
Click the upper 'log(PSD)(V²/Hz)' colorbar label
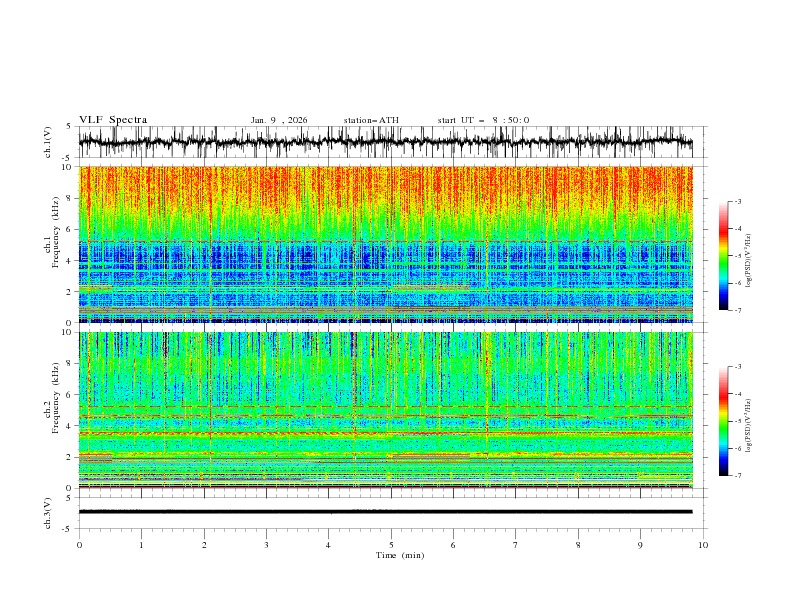click(x=748, y=261)
